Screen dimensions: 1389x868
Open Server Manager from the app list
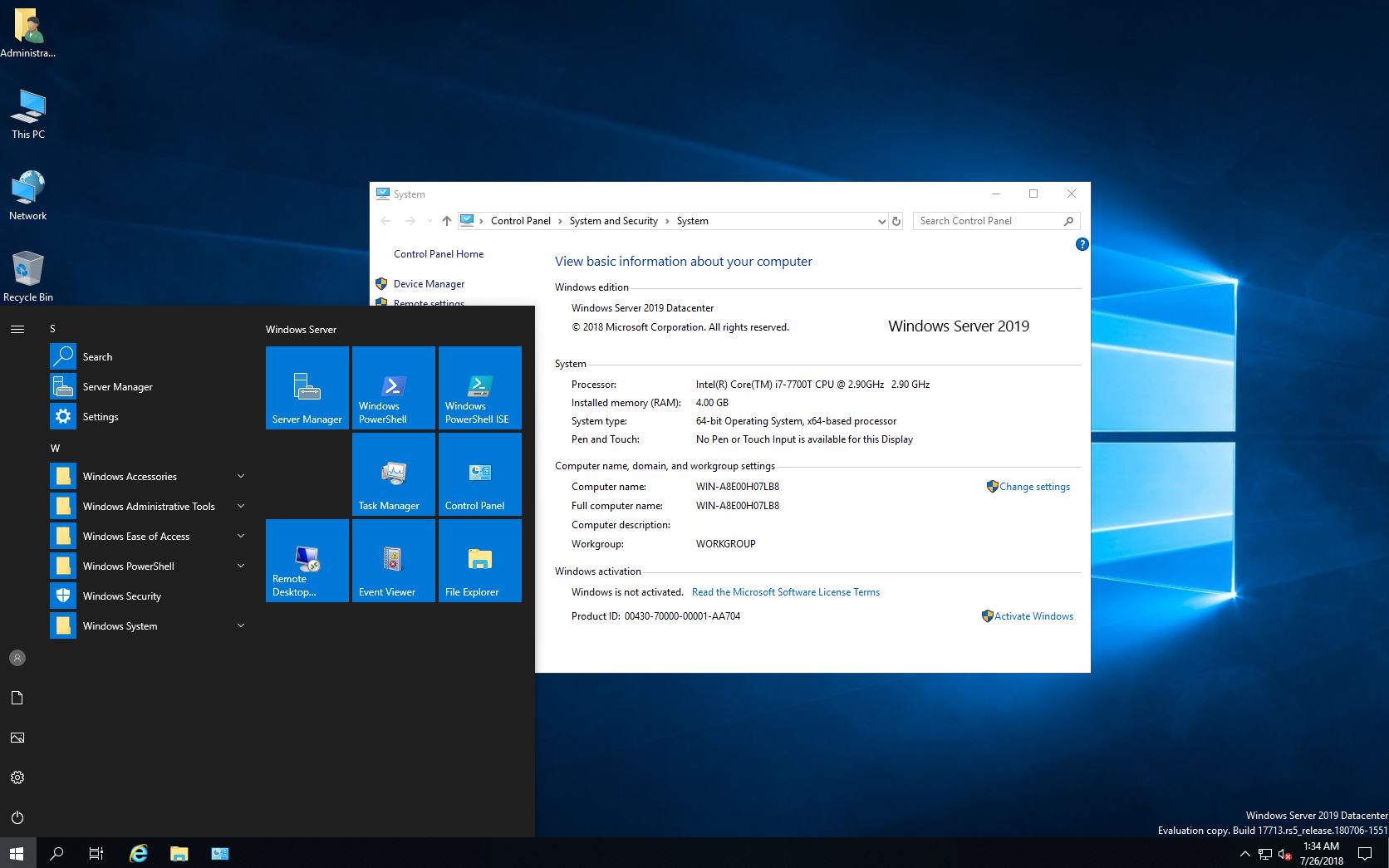(150, 387)
